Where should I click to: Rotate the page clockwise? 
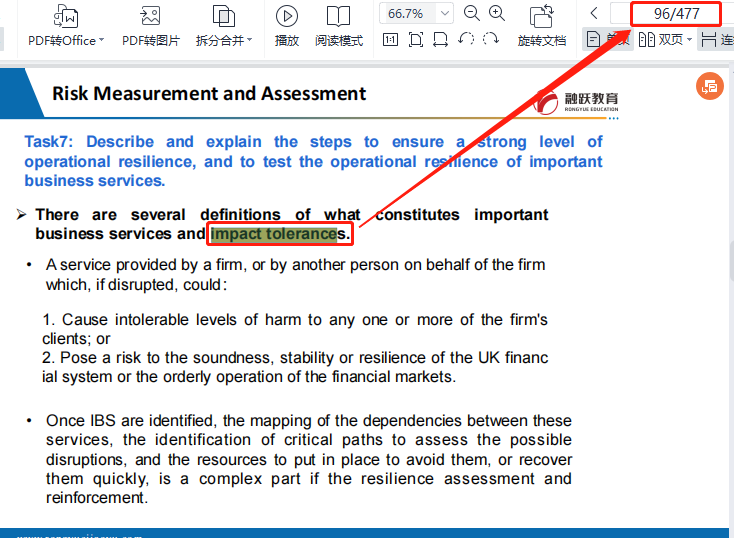(491, 40)
